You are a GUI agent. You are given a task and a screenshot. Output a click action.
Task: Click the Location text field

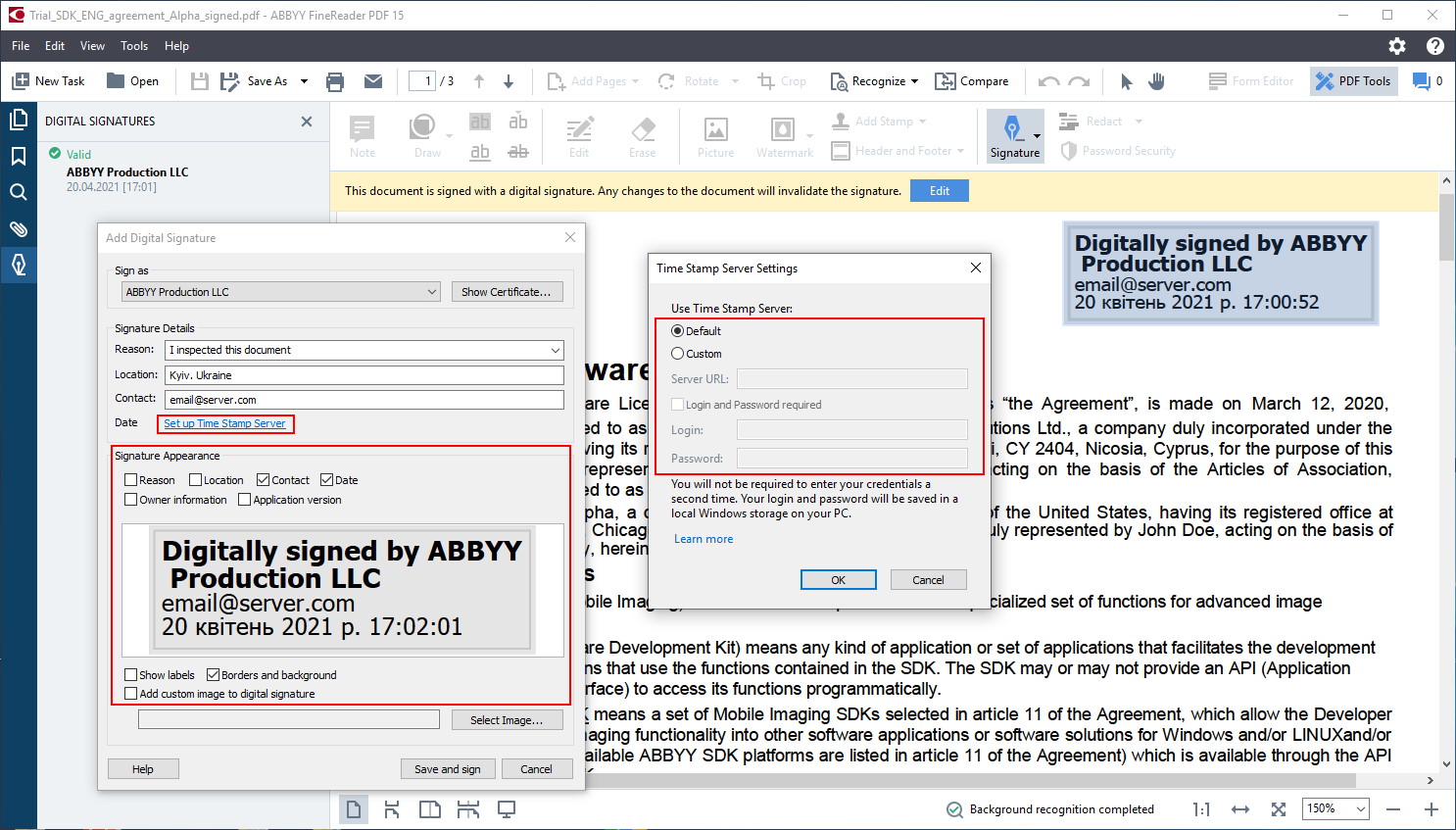pyautogui.click(x=364, y=375)
